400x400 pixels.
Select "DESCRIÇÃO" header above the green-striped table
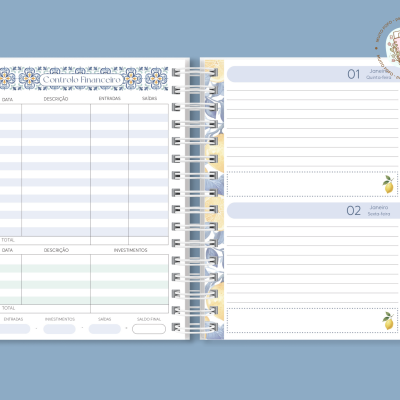click(56, 250)
